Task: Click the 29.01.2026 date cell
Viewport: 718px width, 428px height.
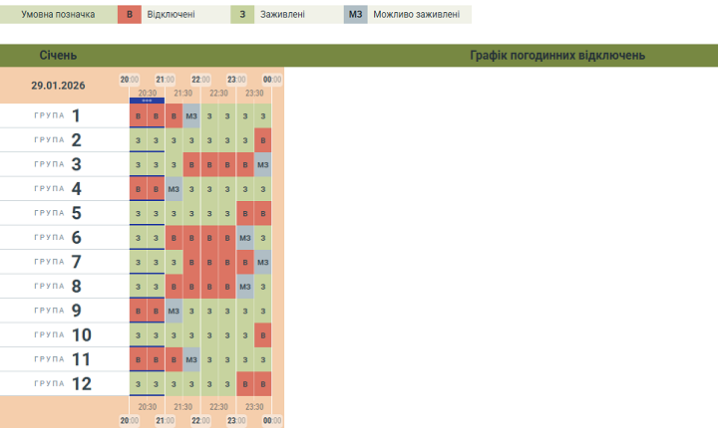Action: [58, 86]
